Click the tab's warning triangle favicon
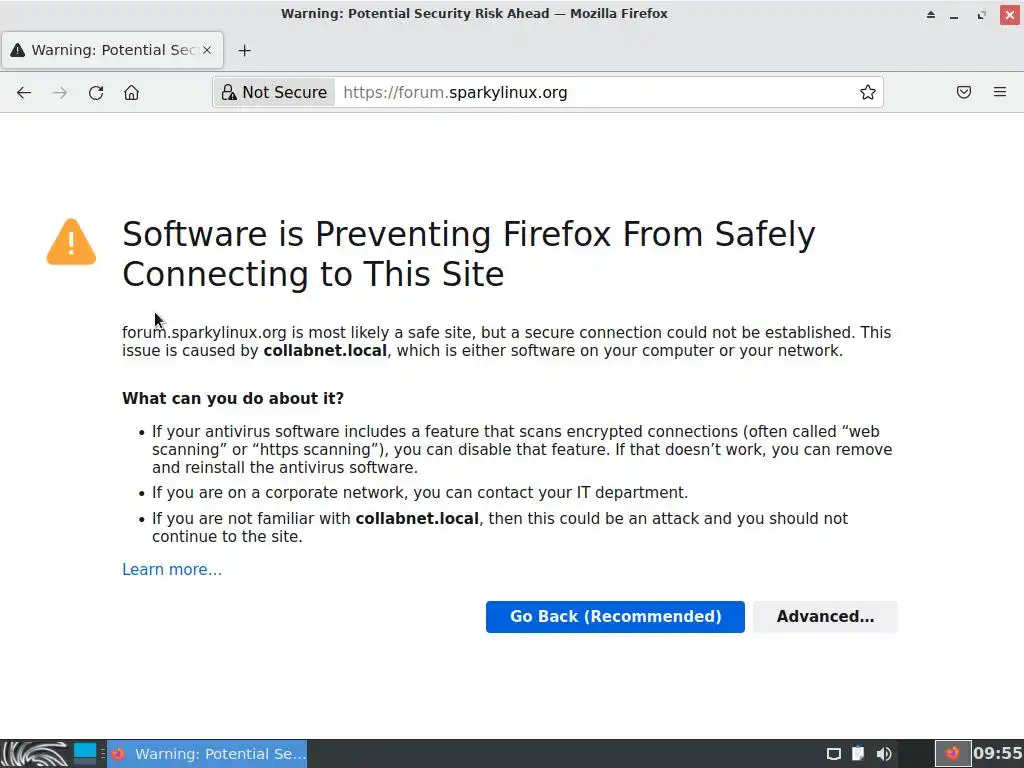This screenshot has height=768, width=1024. pos(18,50)
